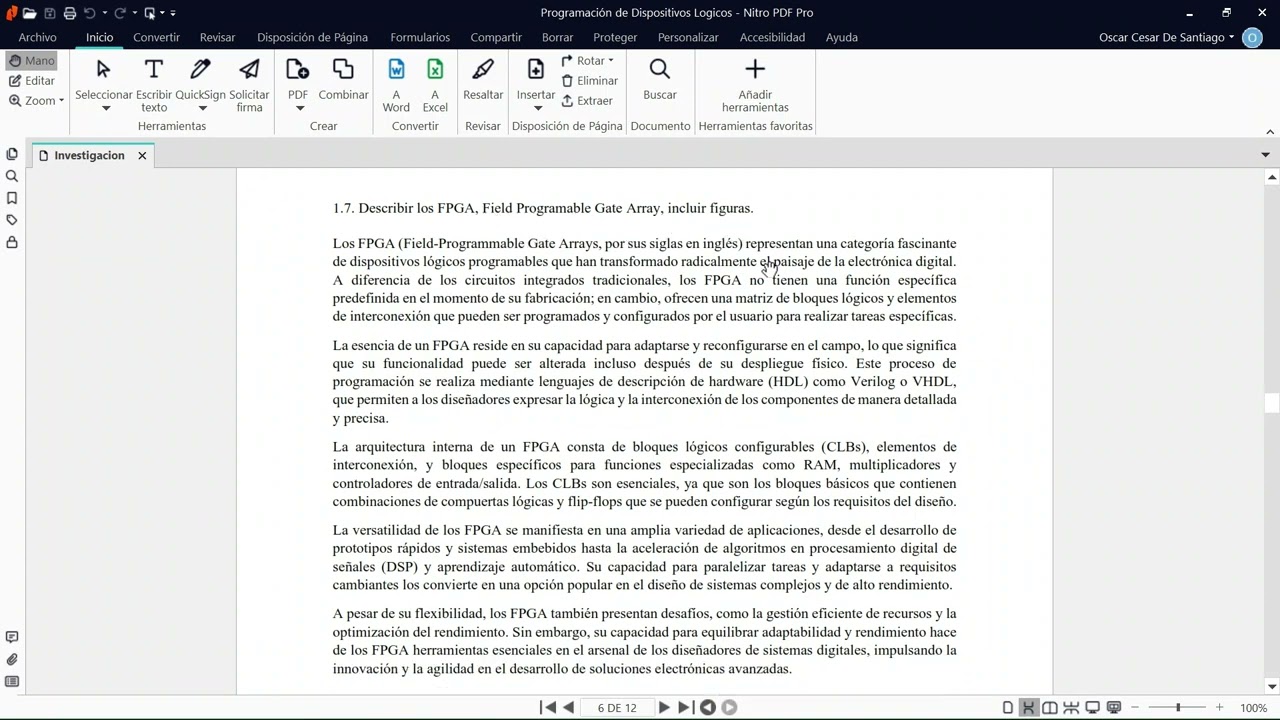The height and width of the screenshot is (720, 1280).
Task: Select the Resaltar highlighter tool
Action: [483, 69]
